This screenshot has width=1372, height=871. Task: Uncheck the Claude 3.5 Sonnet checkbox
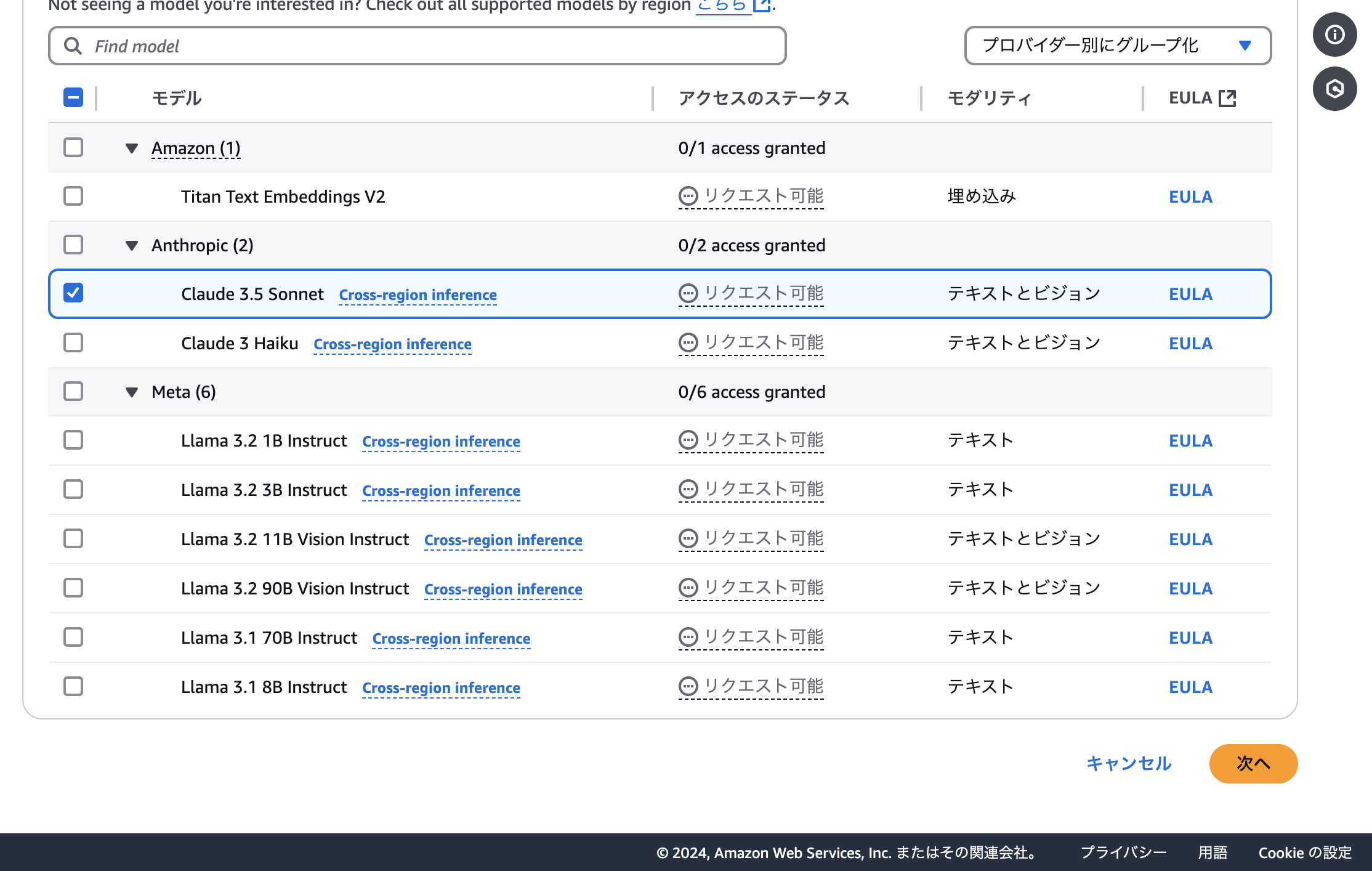[73, 293]
